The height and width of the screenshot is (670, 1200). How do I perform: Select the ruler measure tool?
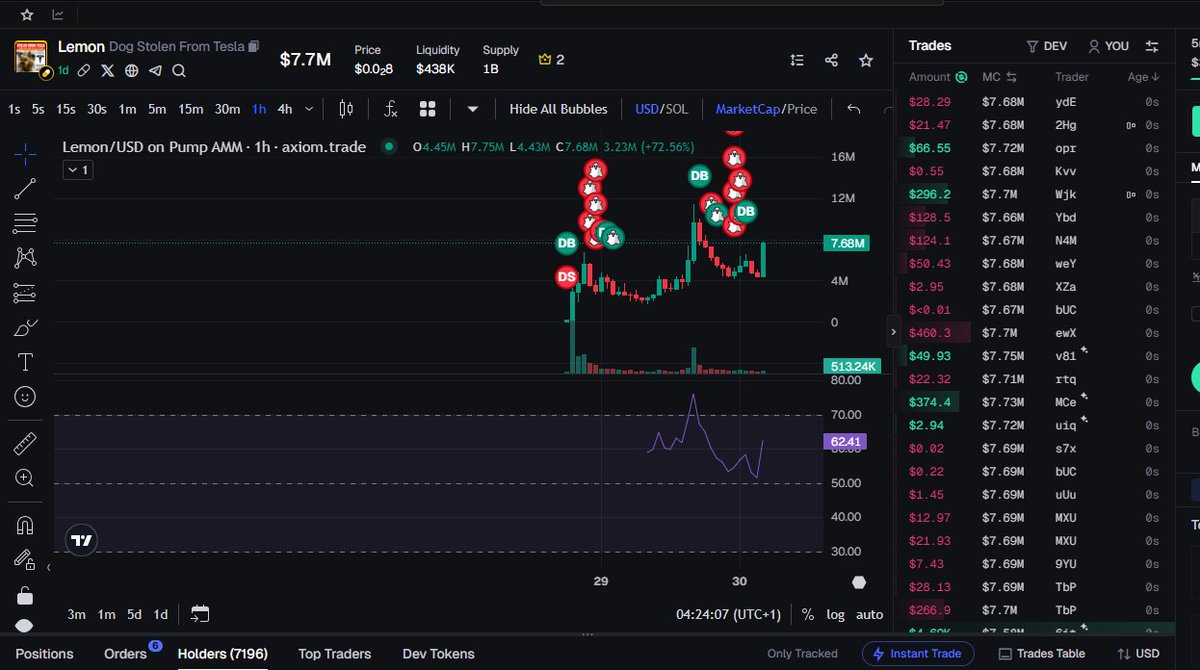click(26, 442)
